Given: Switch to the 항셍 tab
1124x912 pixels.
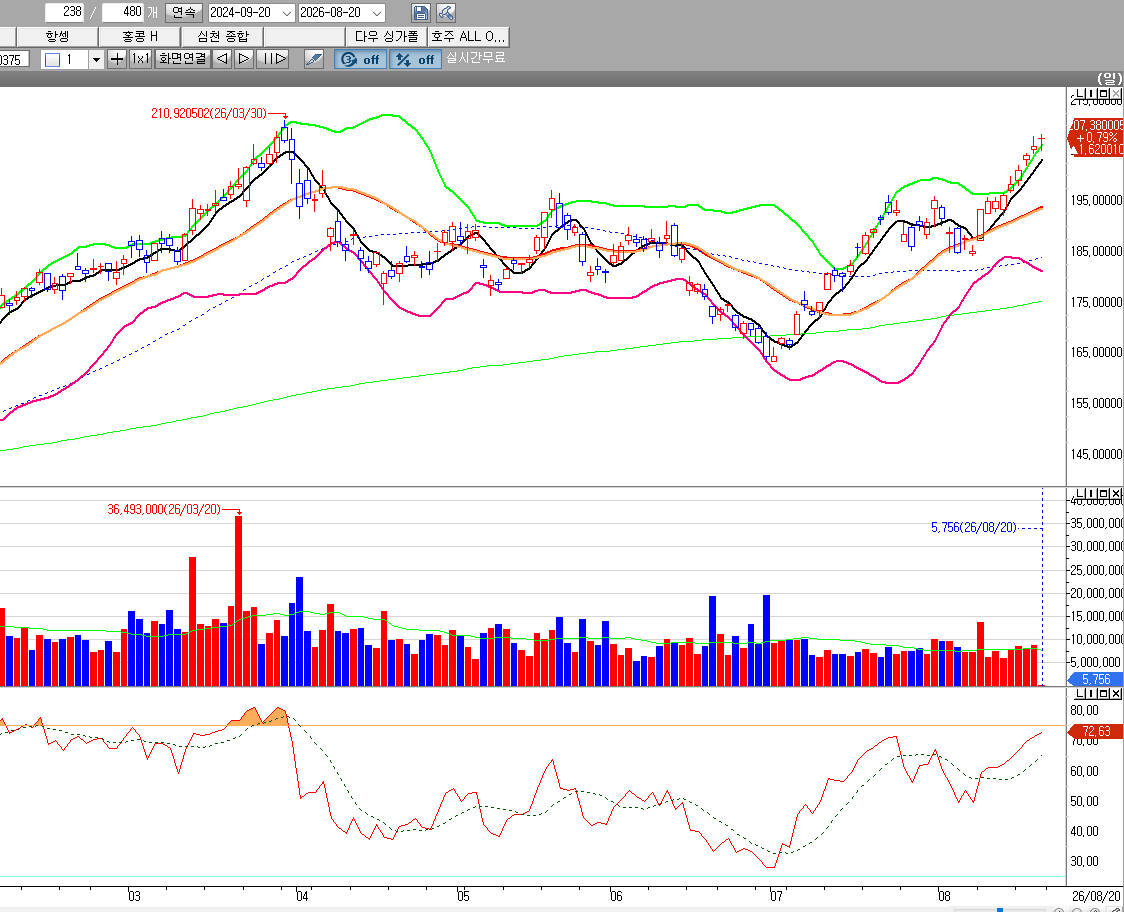Looking at the screenshot, I should coord(57,36).
